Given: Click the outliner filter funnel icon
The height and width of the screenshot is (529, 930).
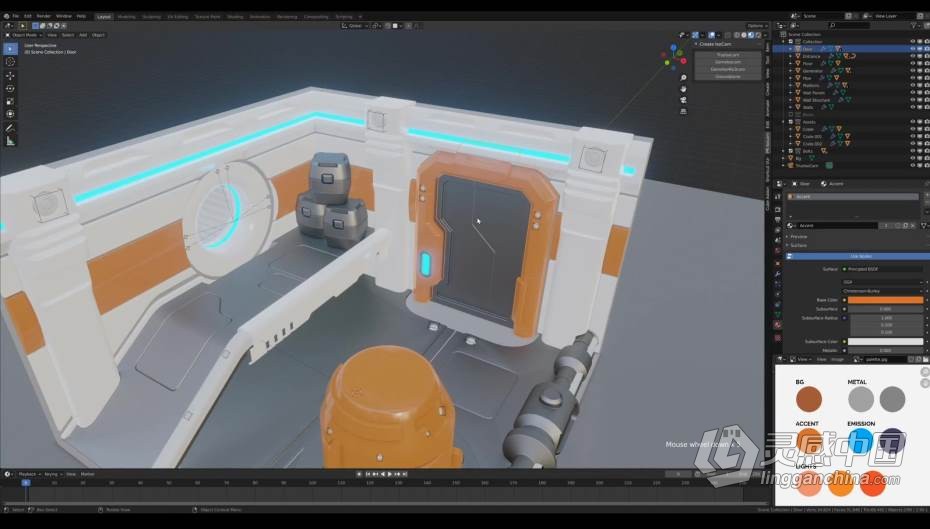Looking at the screenshot, I should pyautogui.click(x=913, y=26).
